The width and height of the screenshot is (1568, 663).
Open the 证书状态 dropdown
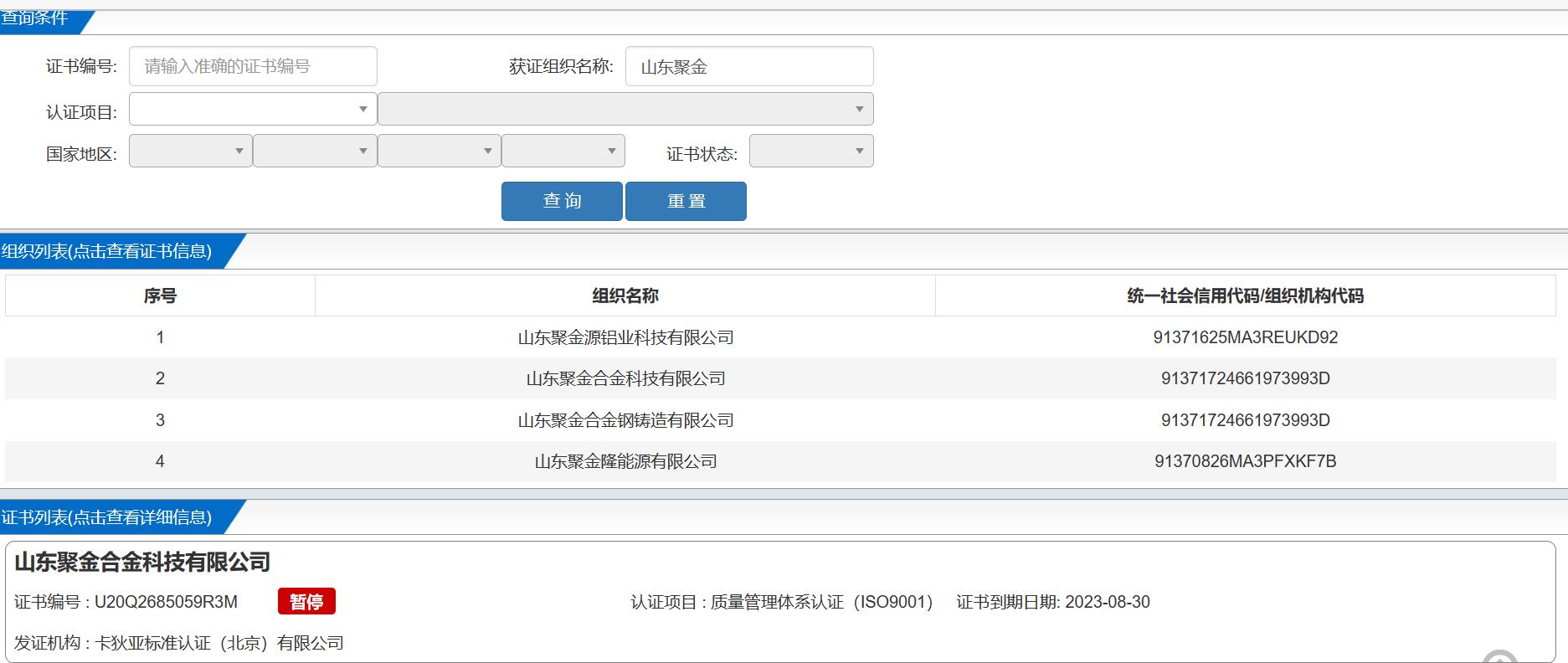[811, 151]
